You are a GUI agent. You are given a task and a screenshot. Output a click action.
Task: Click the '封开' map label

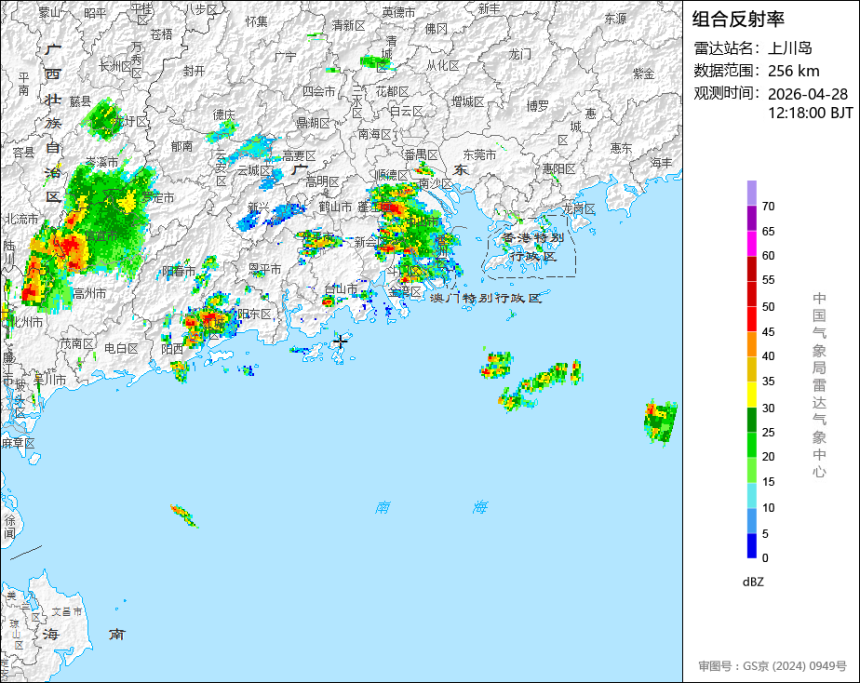pos(194,71)
